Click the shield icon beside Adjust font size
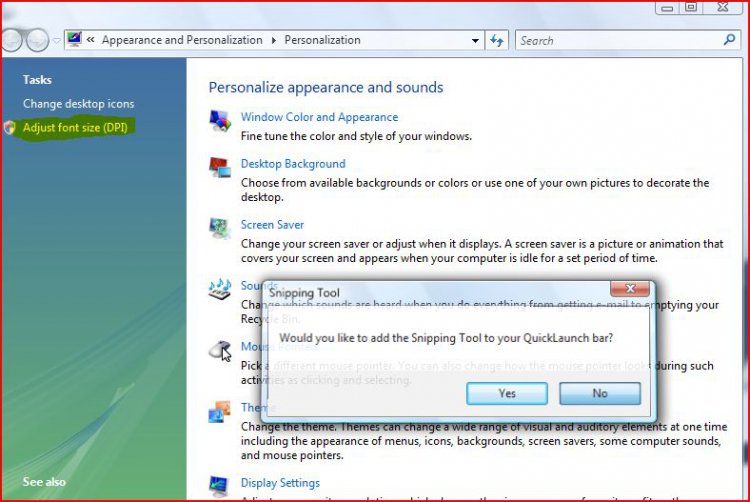 pyautogui.click(x=10, y=127)
